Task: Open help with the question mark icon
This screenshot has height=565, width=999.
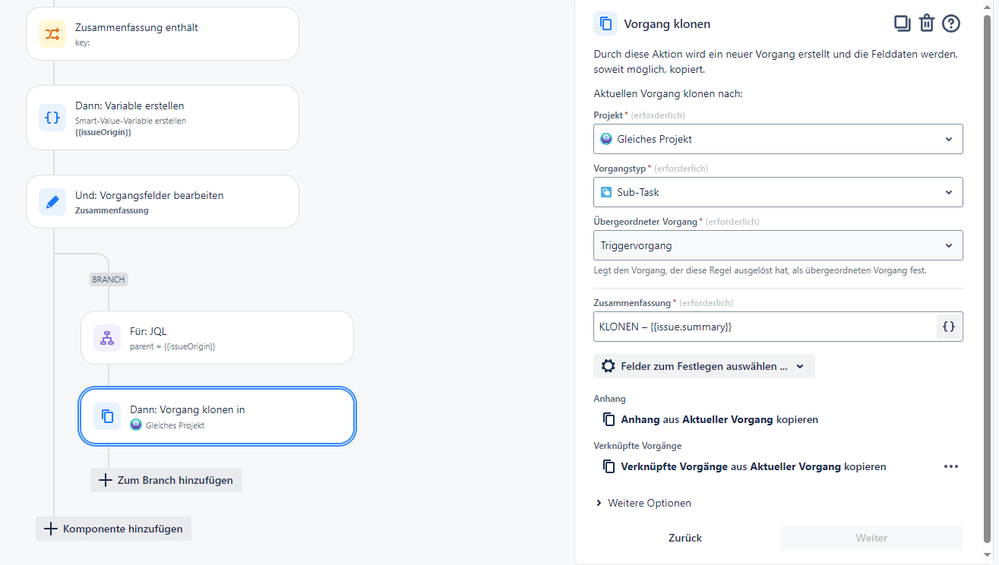Action: (x=951, y=24)
